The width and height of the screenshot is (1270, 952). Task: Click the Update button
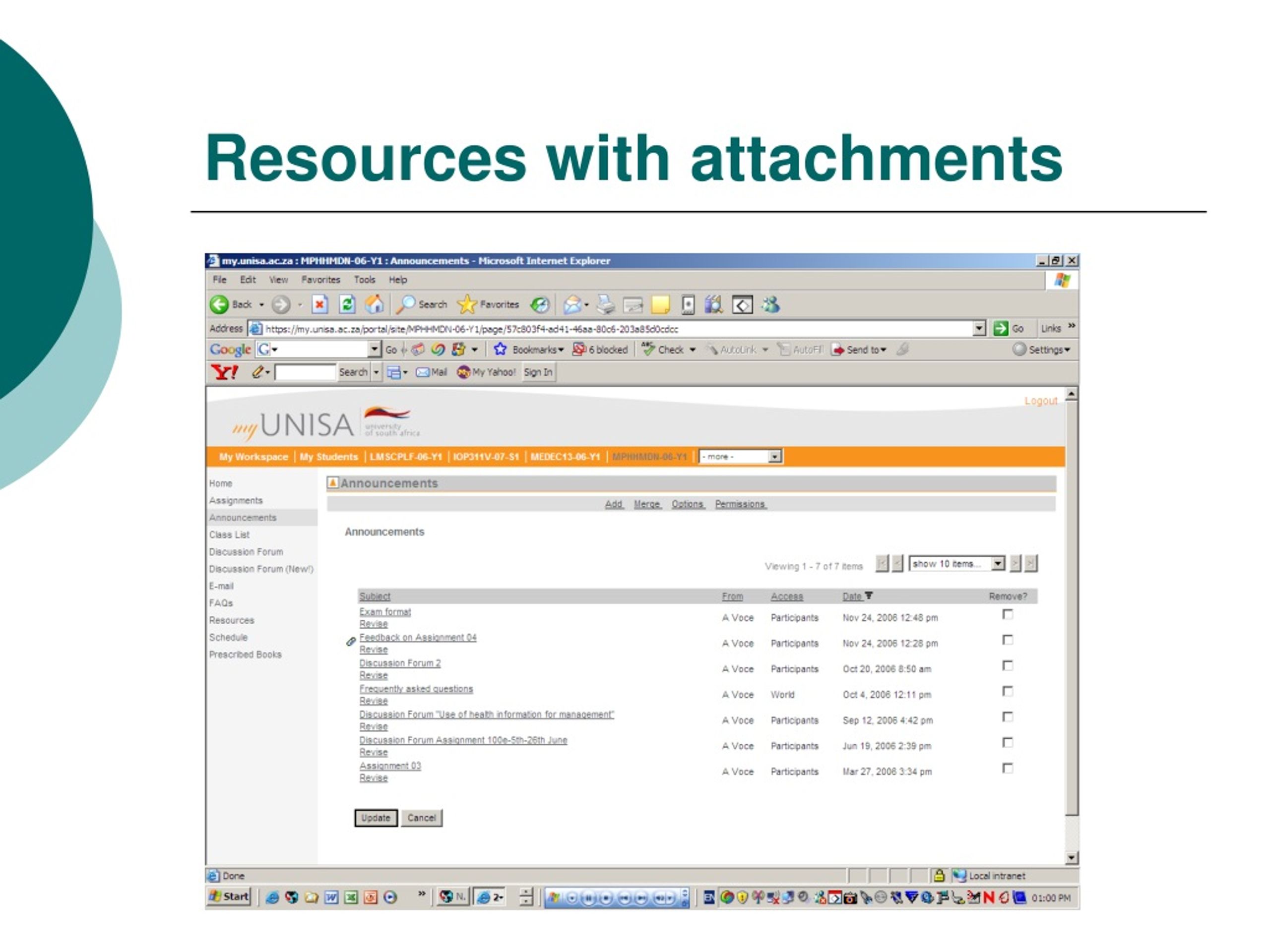[x=376, y=818]
